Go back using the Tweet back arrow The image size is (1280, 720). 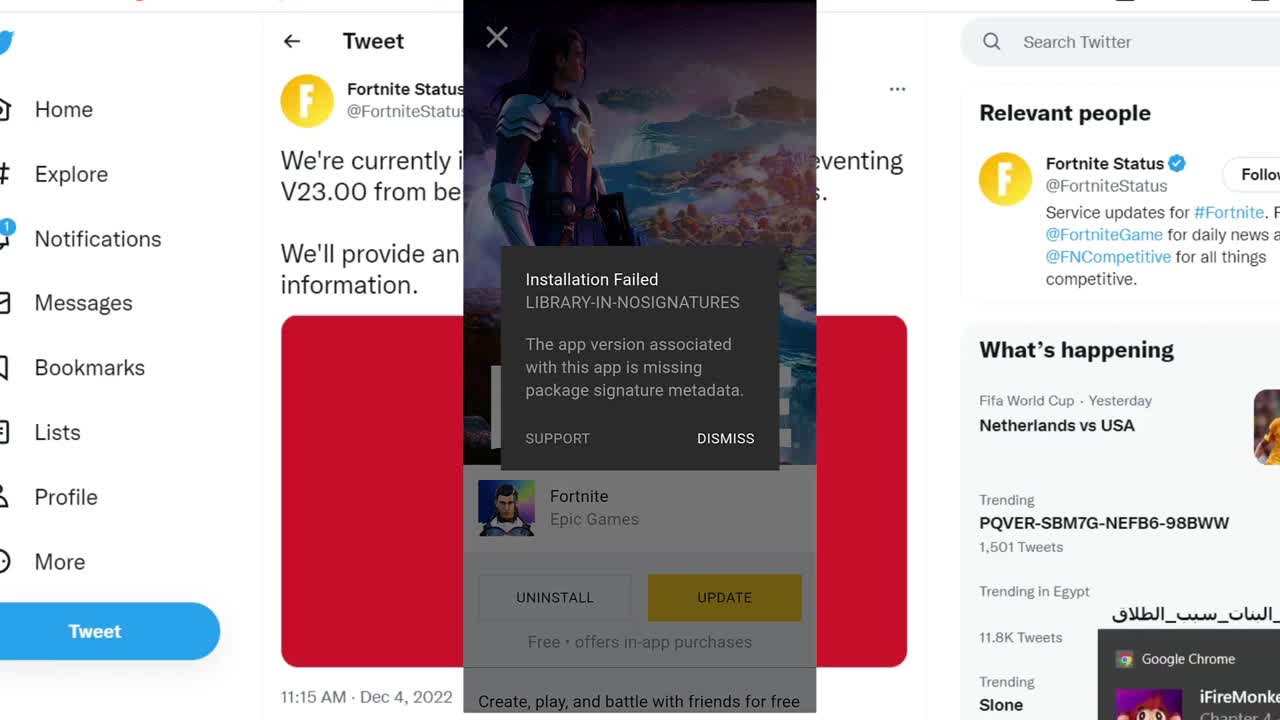point(291,41)
